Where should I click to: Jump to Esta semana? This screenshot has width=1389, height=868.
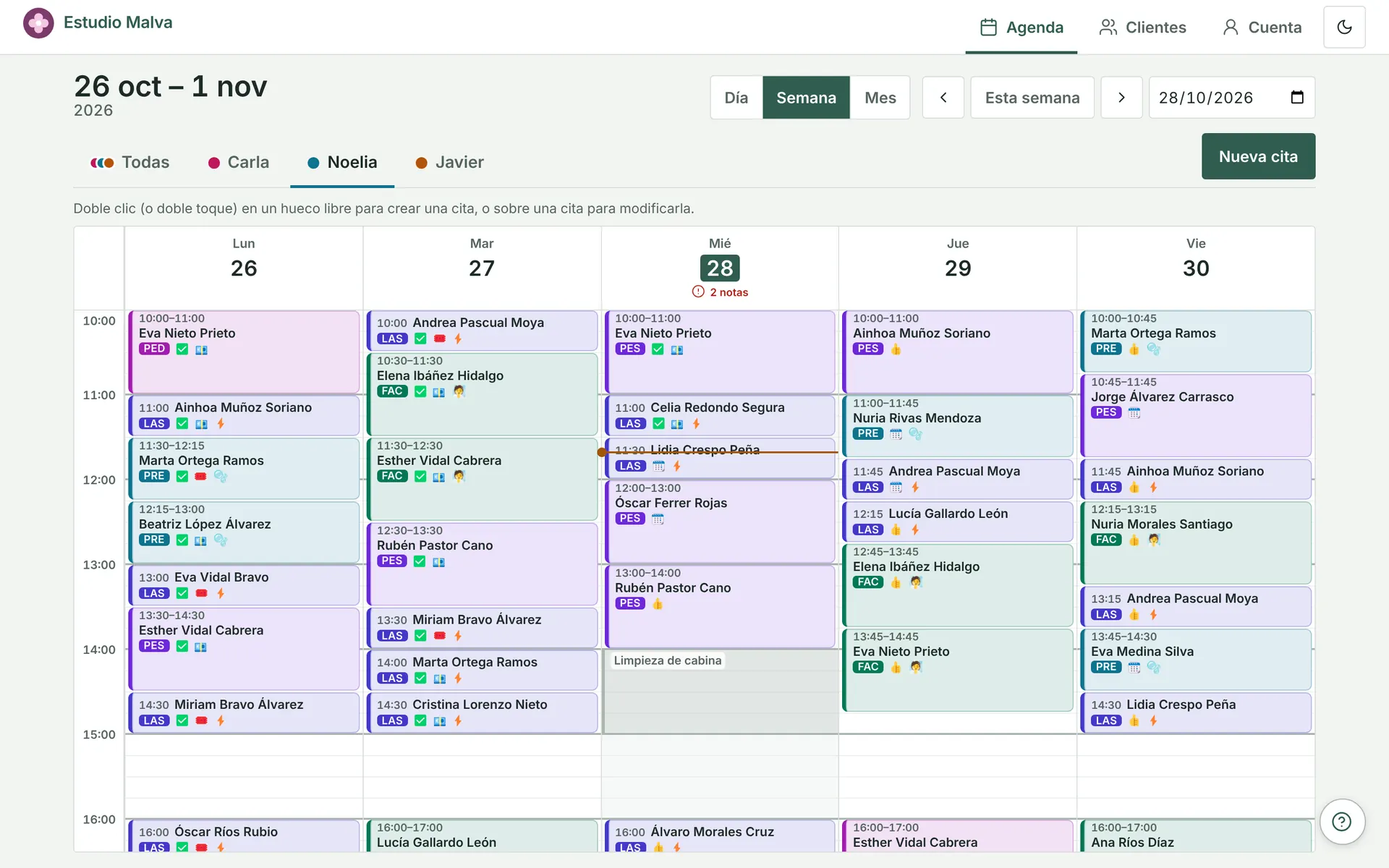coord(1032,98)
